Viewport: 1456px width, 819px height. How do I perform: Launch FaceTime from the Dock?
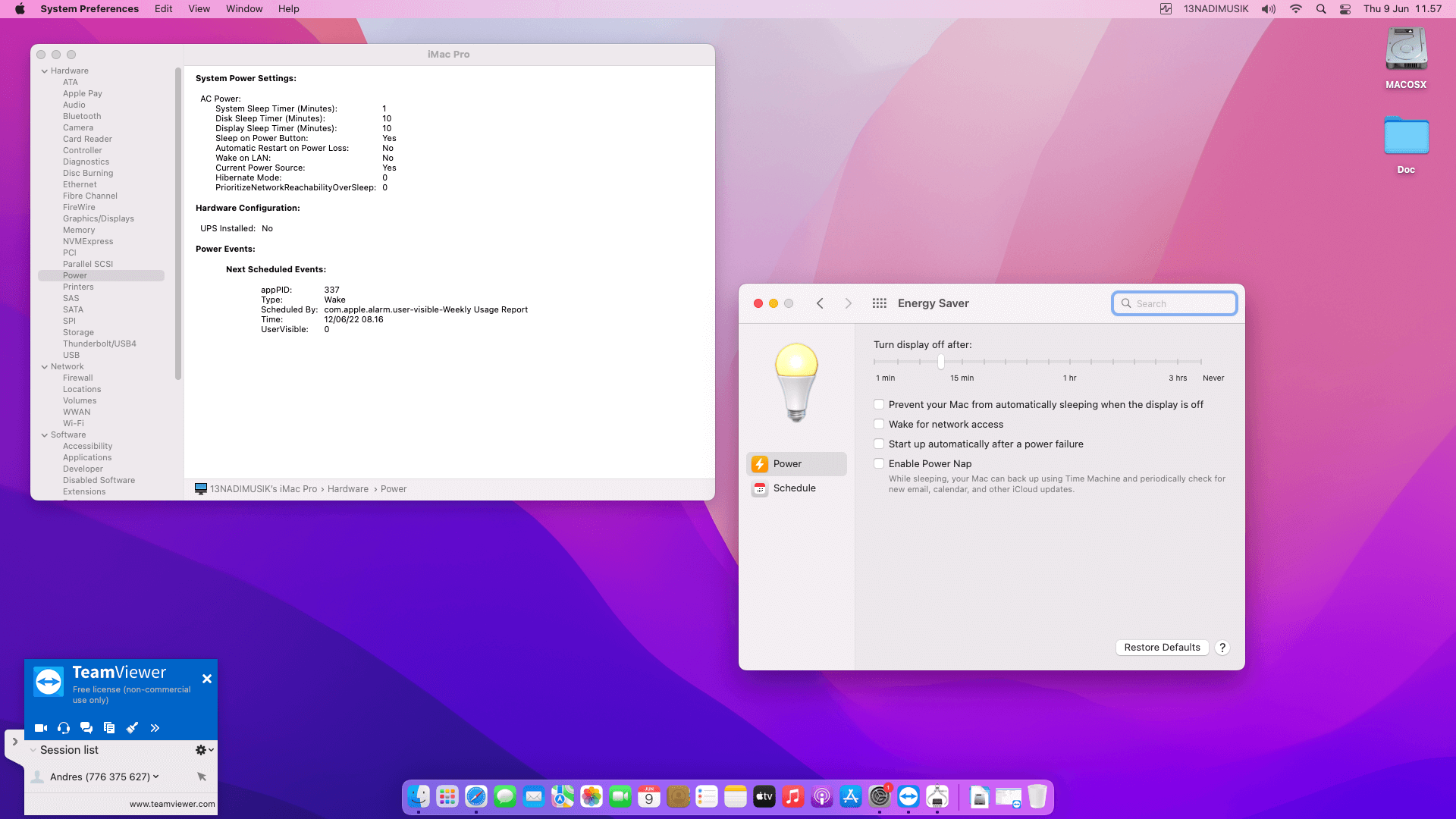click(620, 796)
